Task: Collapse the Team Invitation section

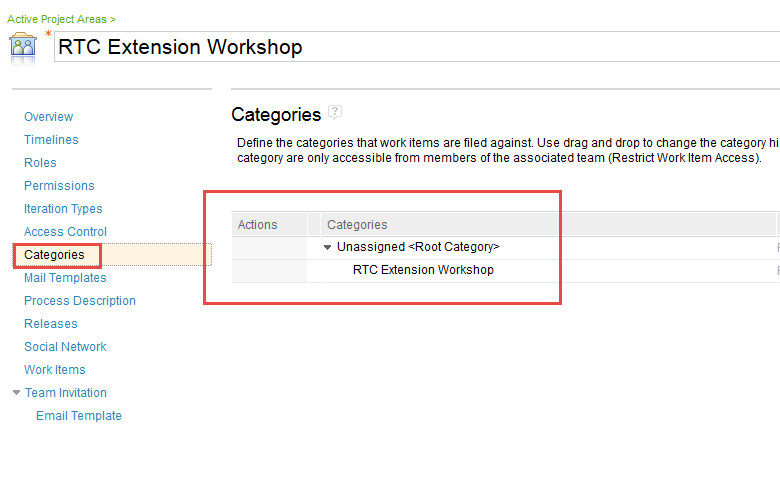Action: [16, 393]
